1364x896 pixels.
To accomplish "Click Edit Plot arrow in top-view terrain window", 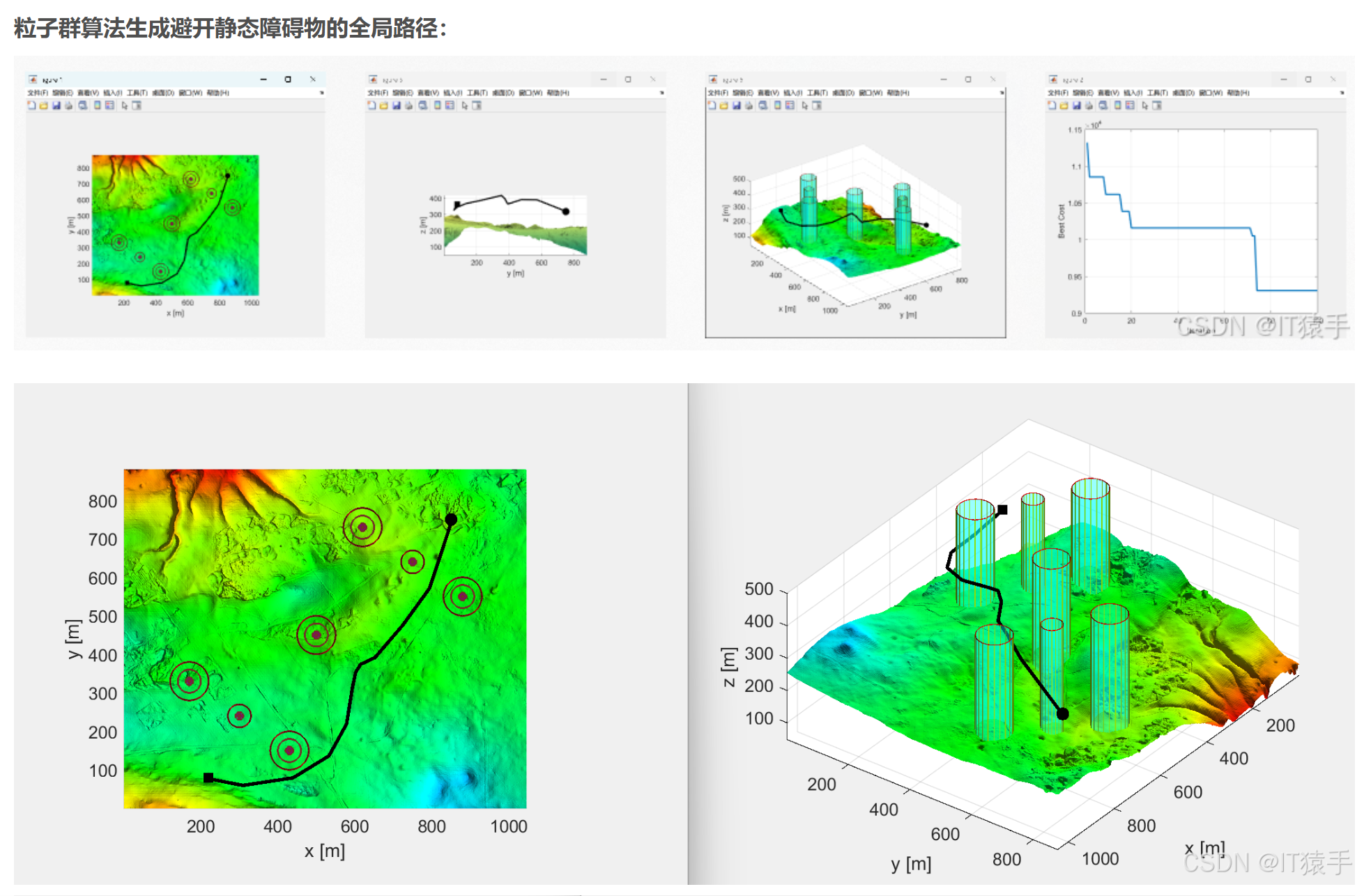I will (x=124, y=105).
